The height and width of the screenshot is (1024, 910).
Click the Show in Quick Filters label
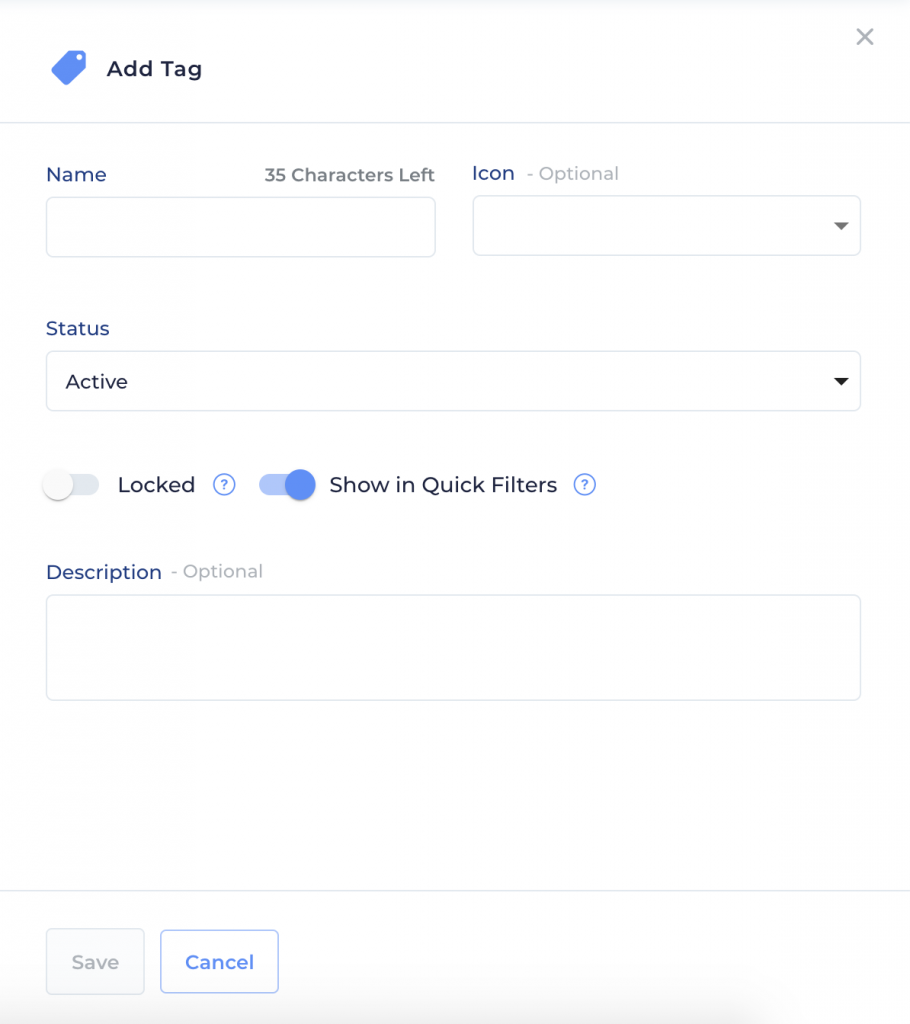coord(443,485)
